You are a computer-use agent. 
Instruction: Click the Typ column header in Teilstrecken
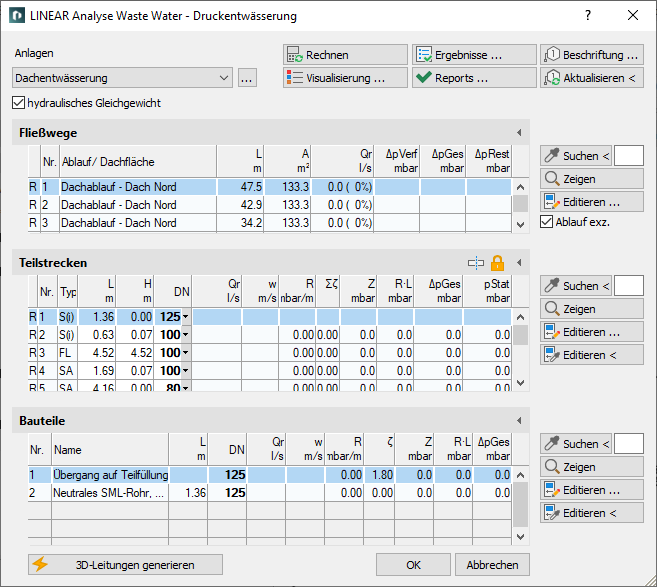click(68, 291)
